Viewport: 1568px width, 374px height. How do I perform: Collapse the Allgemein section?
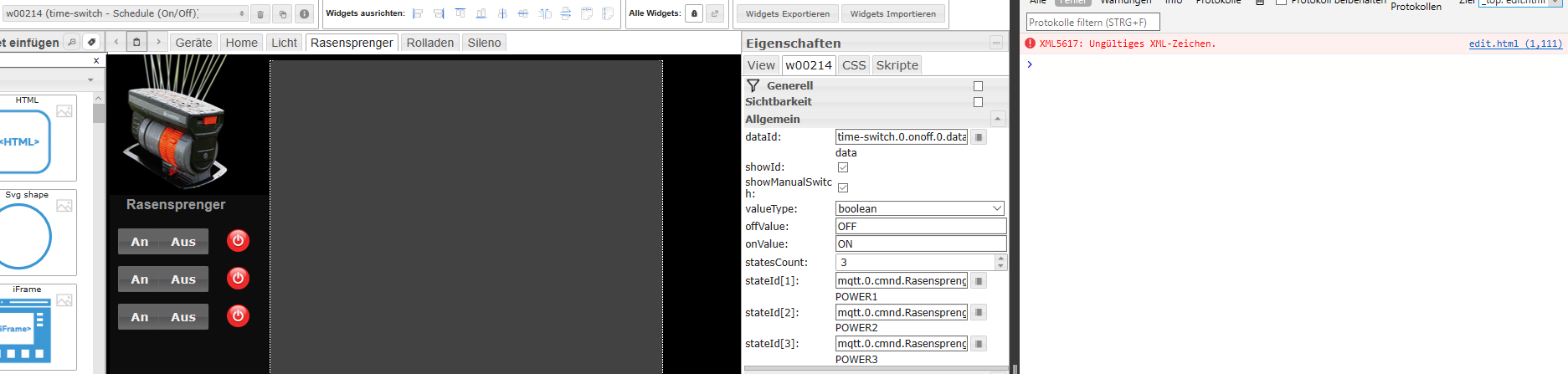coord(998,119)
